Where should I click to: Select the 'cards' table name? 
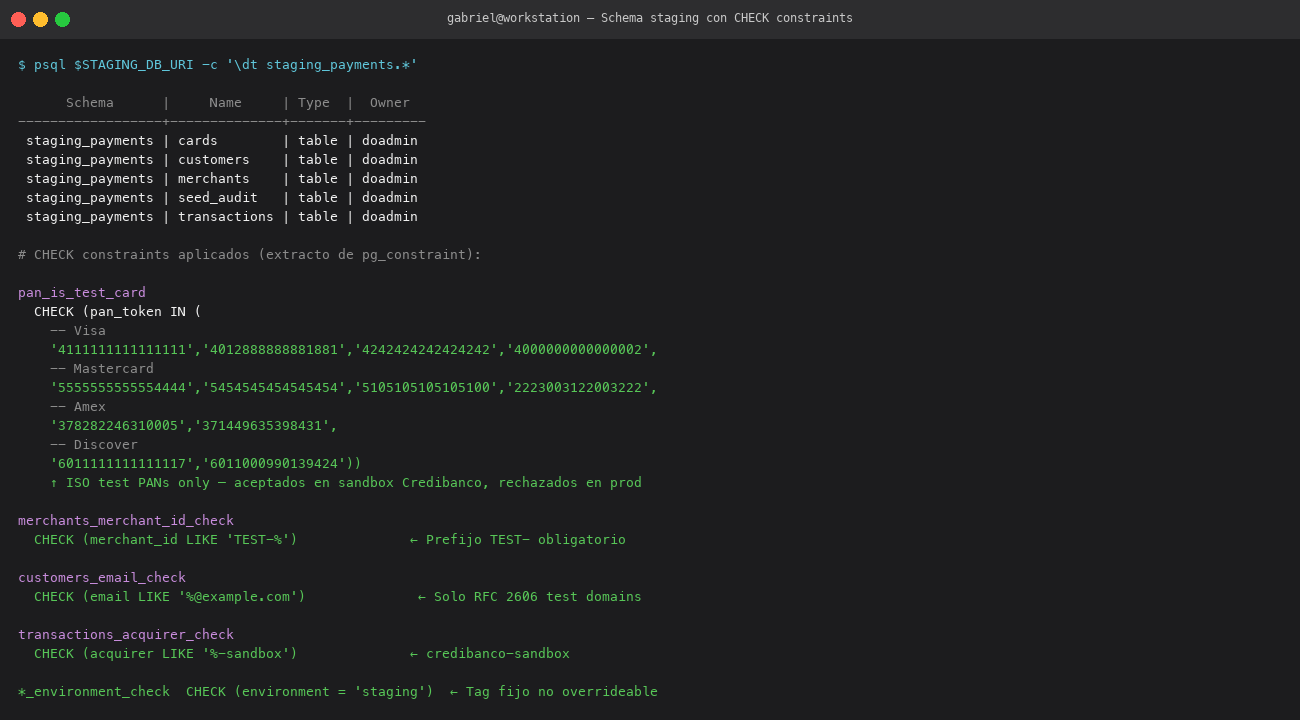pos(198,141)
